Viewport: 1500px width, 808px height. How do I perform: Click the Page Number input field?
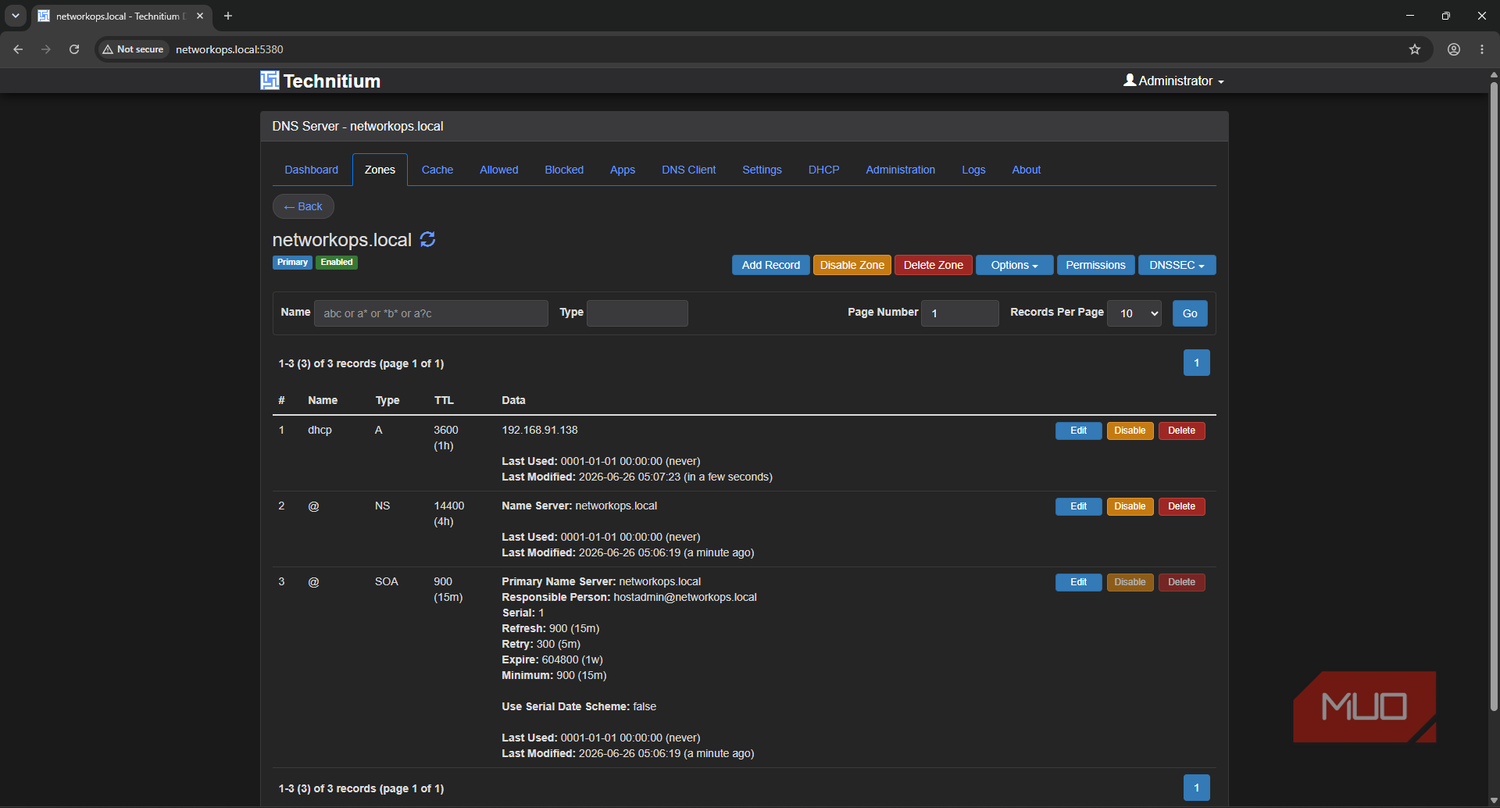click(960, 313)
